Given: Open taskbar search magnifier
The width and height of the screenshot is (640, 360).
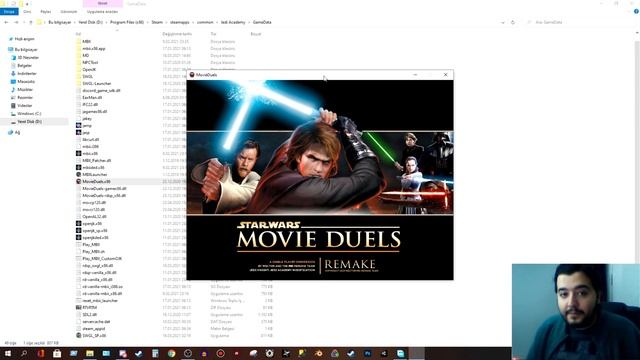Looking at the screenshot, I should click(x=24, y=353).
